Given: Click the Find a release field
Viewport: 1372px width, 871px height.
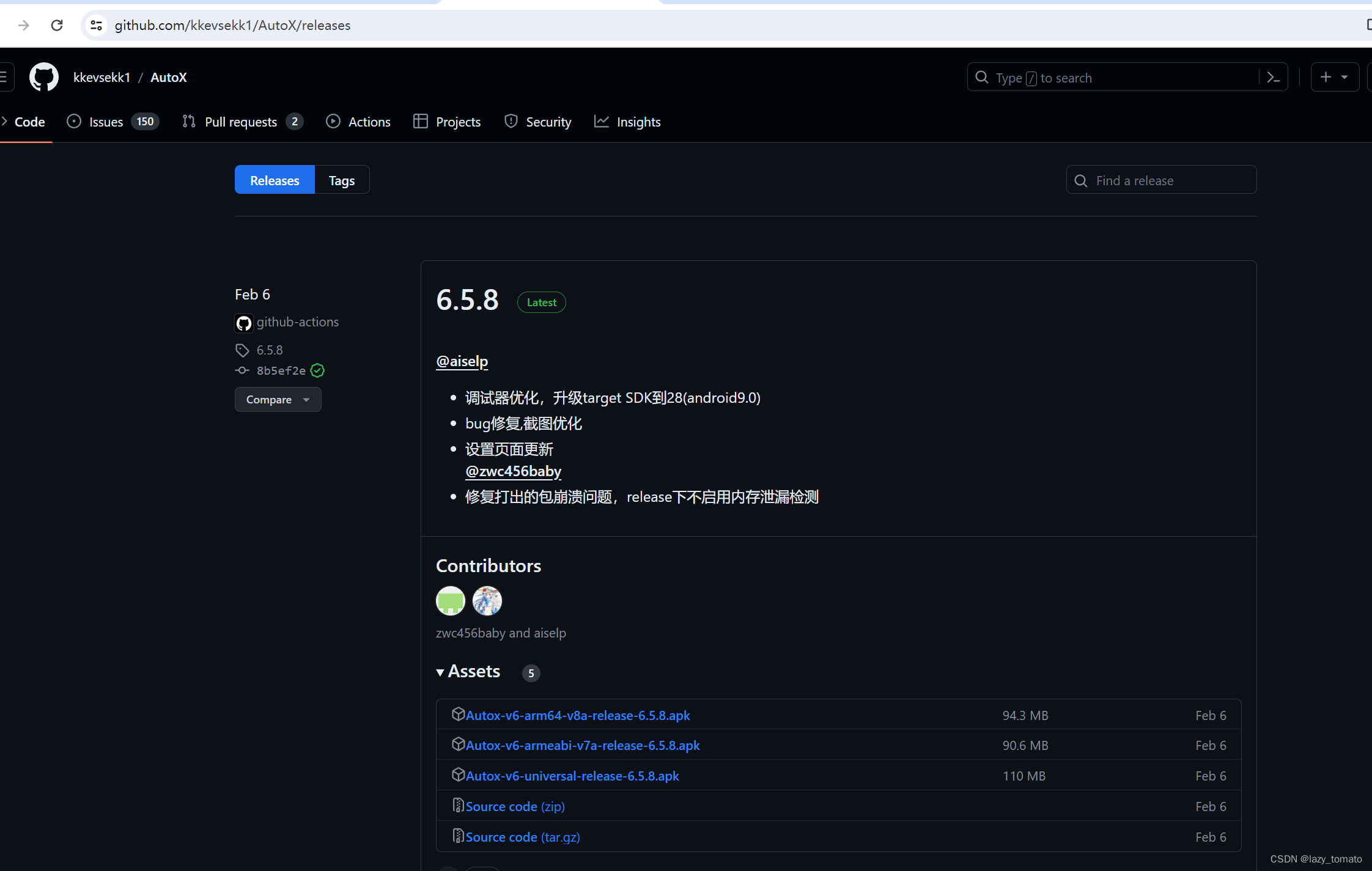Looking at the screenshot, I should [1162, 180].
